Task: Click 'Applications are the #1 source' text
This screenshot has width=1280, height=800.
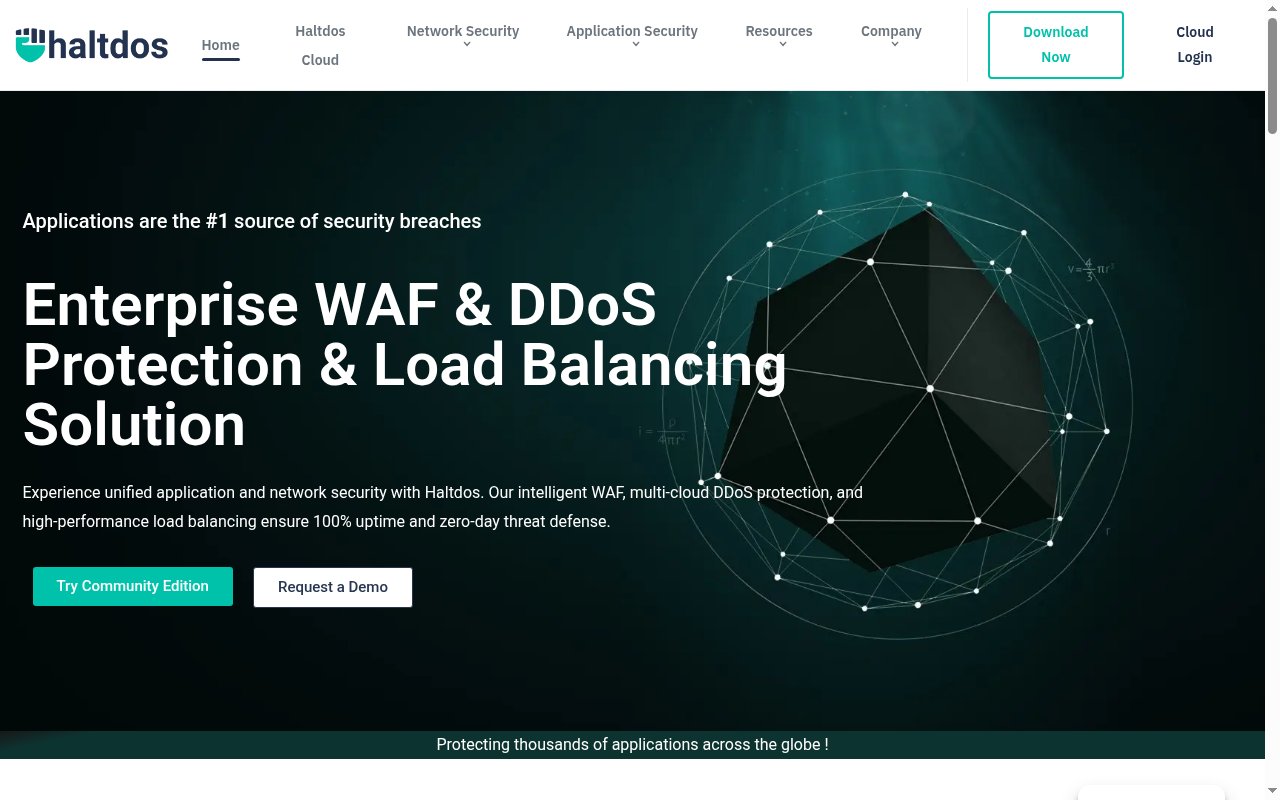Action: coord(252,221)
